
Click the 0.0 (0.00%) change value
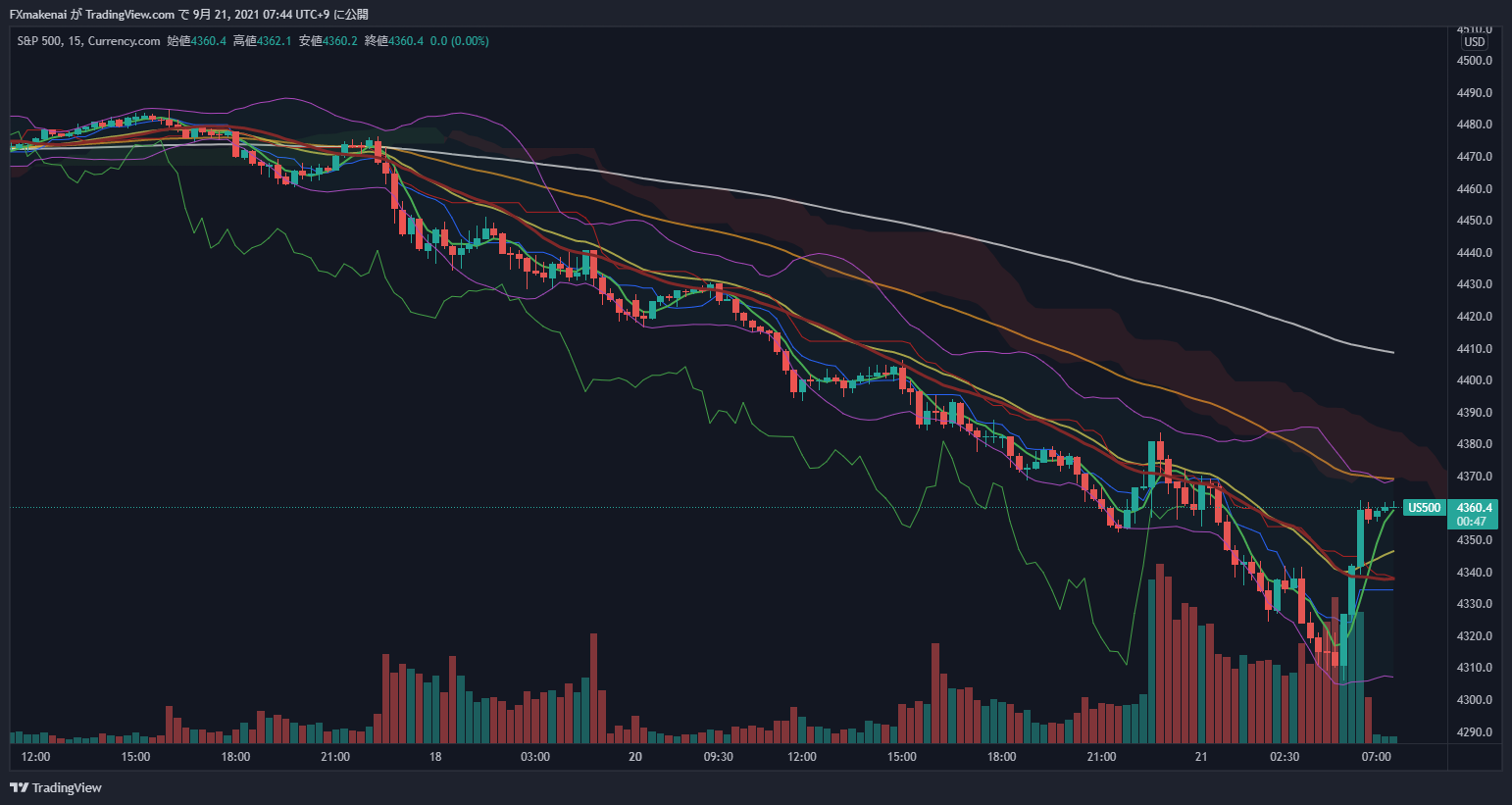[x=460, y=41]
